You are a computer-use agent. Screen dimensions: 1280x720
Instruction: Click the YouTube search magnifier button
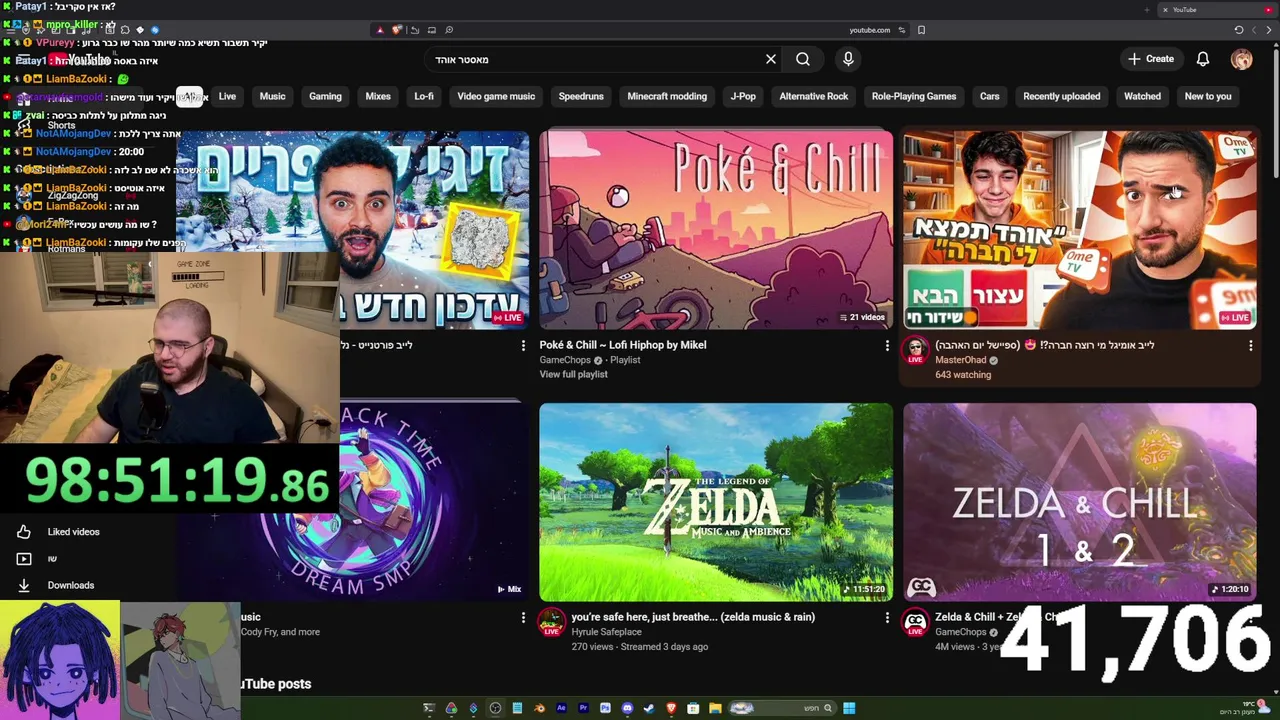803,59
